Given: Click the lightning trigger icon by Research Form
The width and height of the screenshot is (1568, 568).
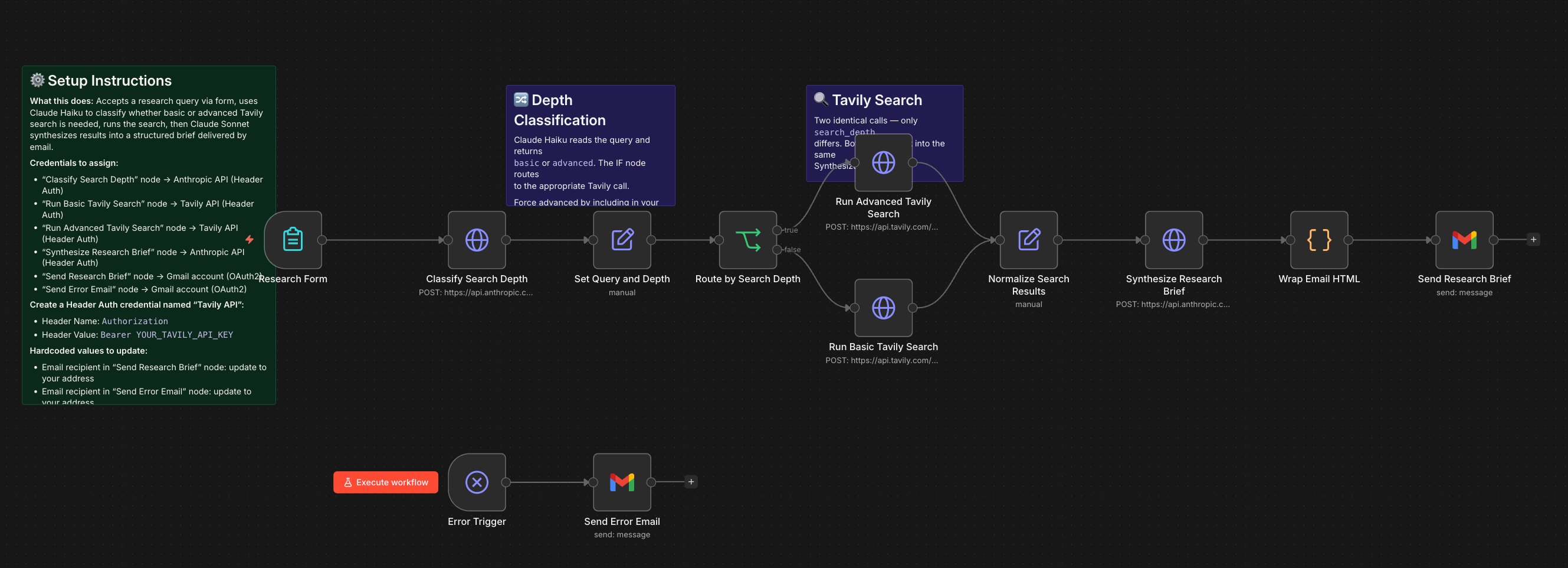Looking at the screenshot, I should click(x=250, y=240).
